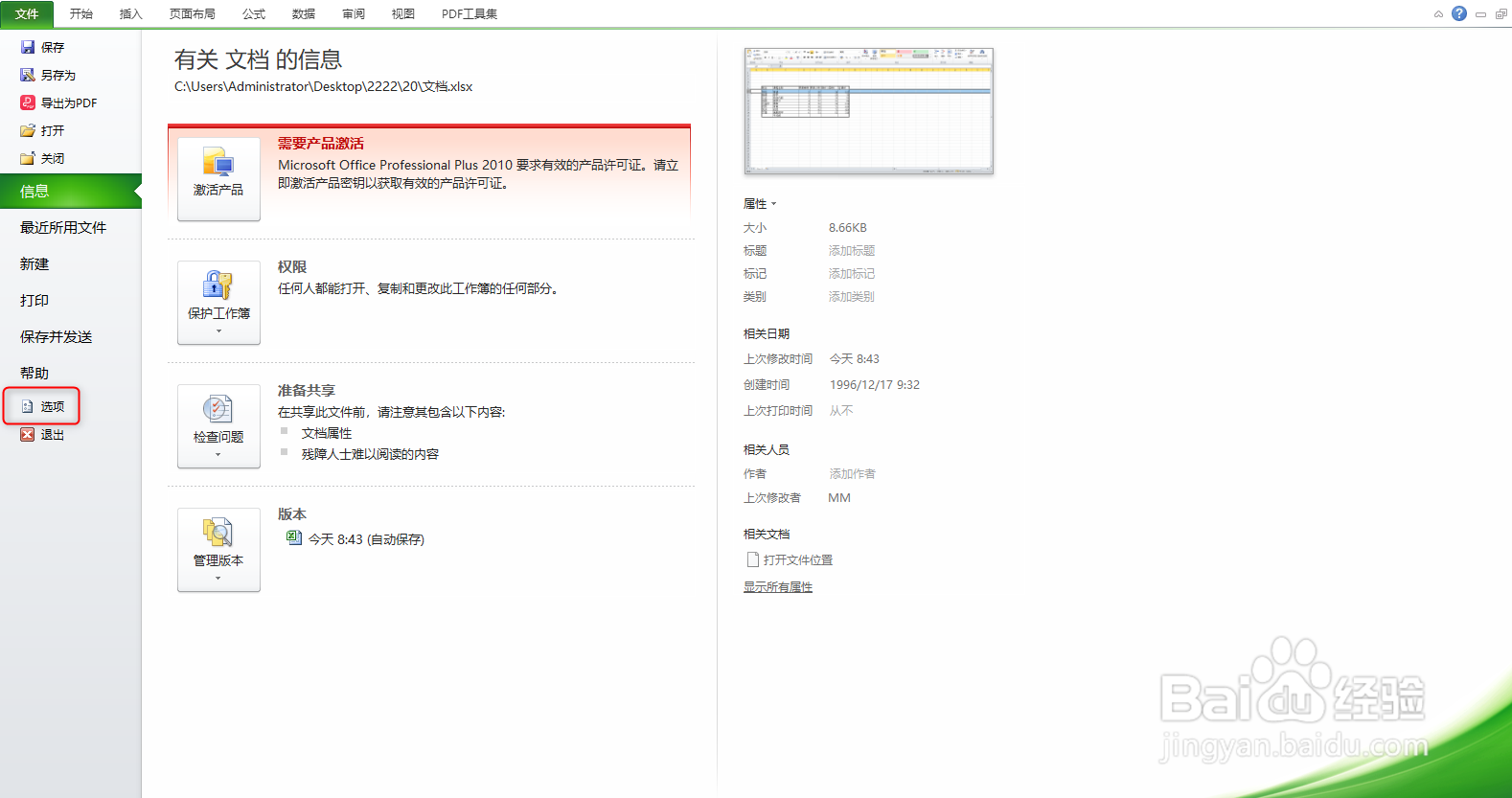Select the Info (信息) menu item
This screenshot has height=798, width=1512.
coord(71,191)
